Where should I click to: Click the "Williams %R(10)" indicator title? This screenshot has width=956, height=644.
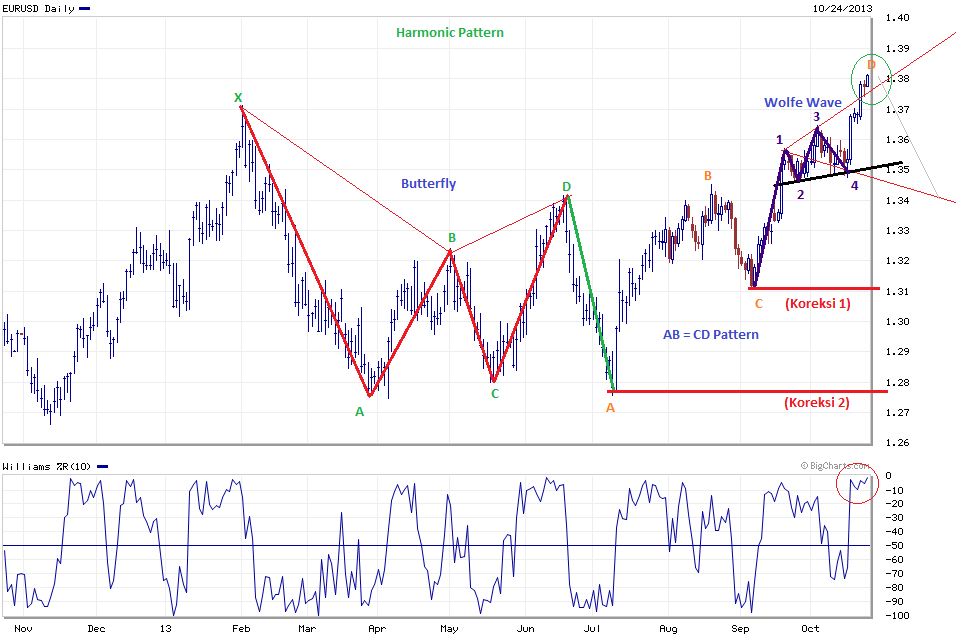46,467
